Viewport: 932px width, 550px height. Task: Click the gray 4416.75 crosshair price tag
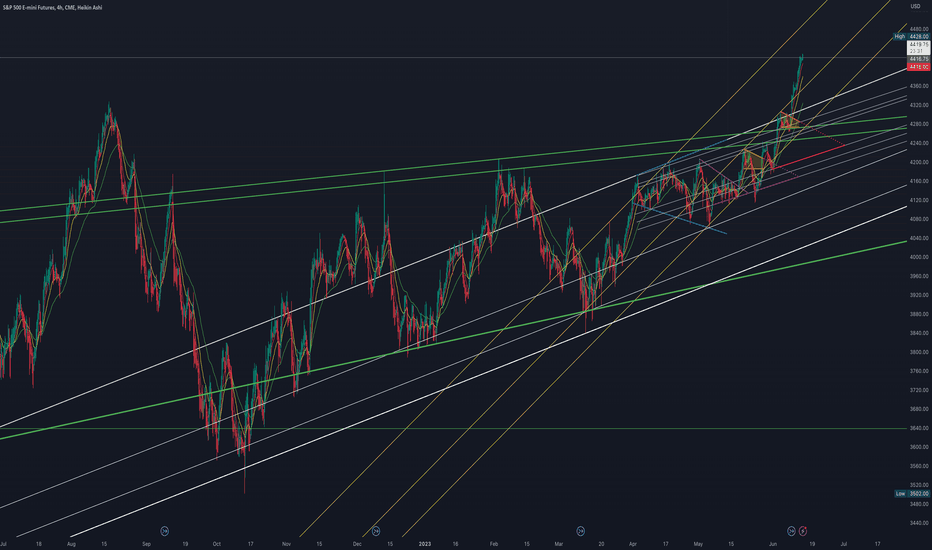[918, 59]
